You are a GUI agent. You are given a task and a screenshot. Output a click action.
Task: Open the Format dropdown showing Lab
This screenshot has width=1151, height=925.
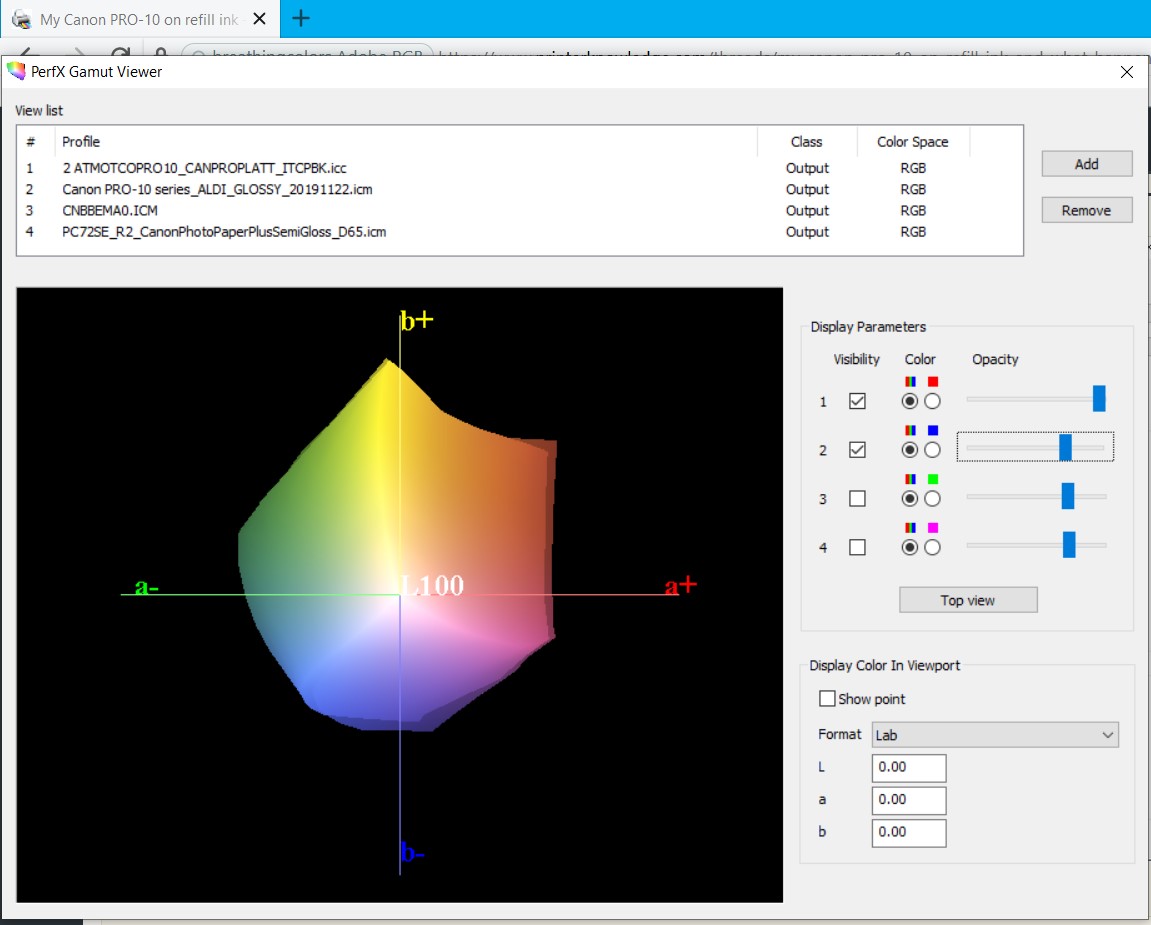click(x=994, y=735)
